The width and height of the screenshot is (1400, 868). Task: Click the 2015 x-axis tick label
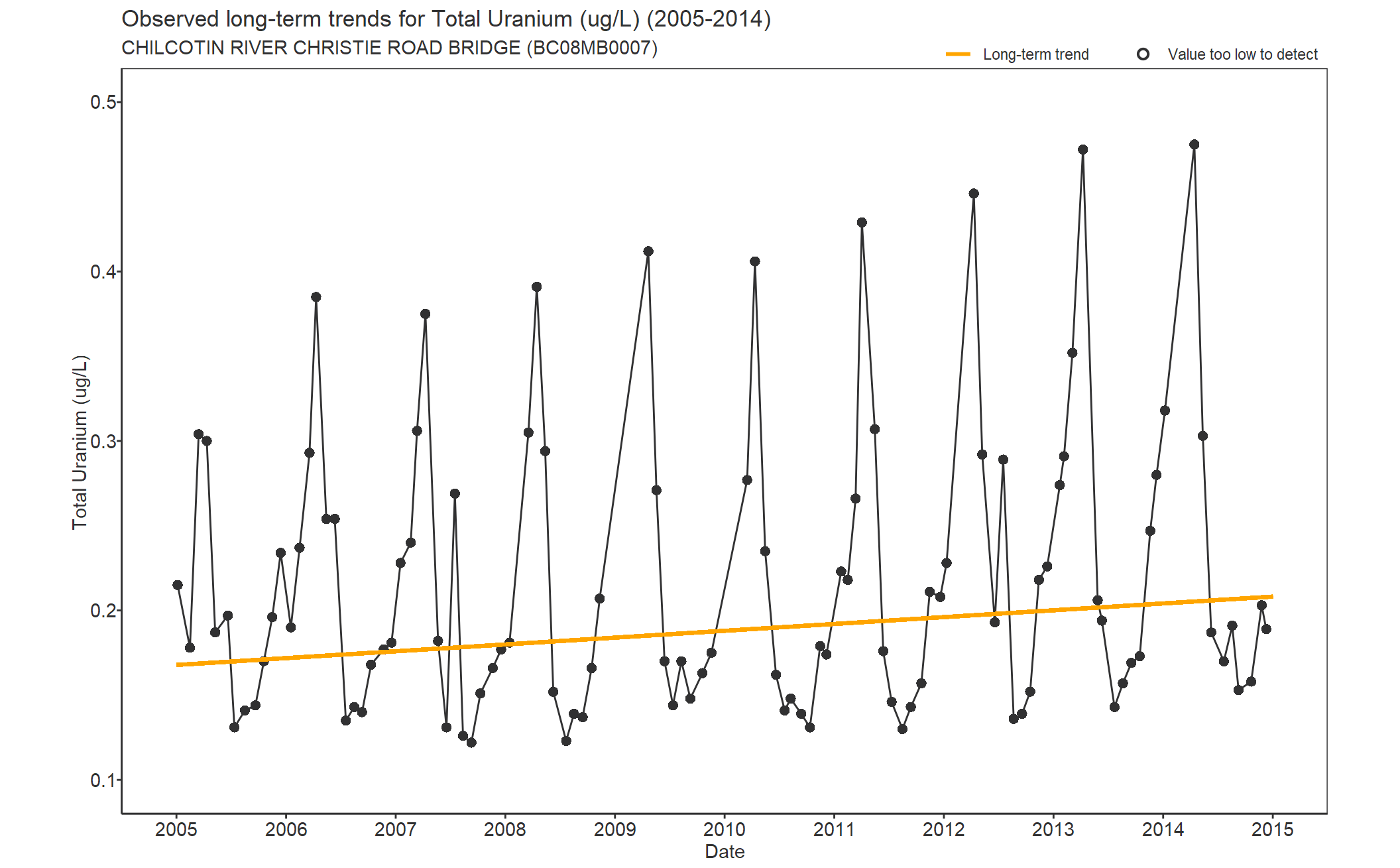point(1272,830)
